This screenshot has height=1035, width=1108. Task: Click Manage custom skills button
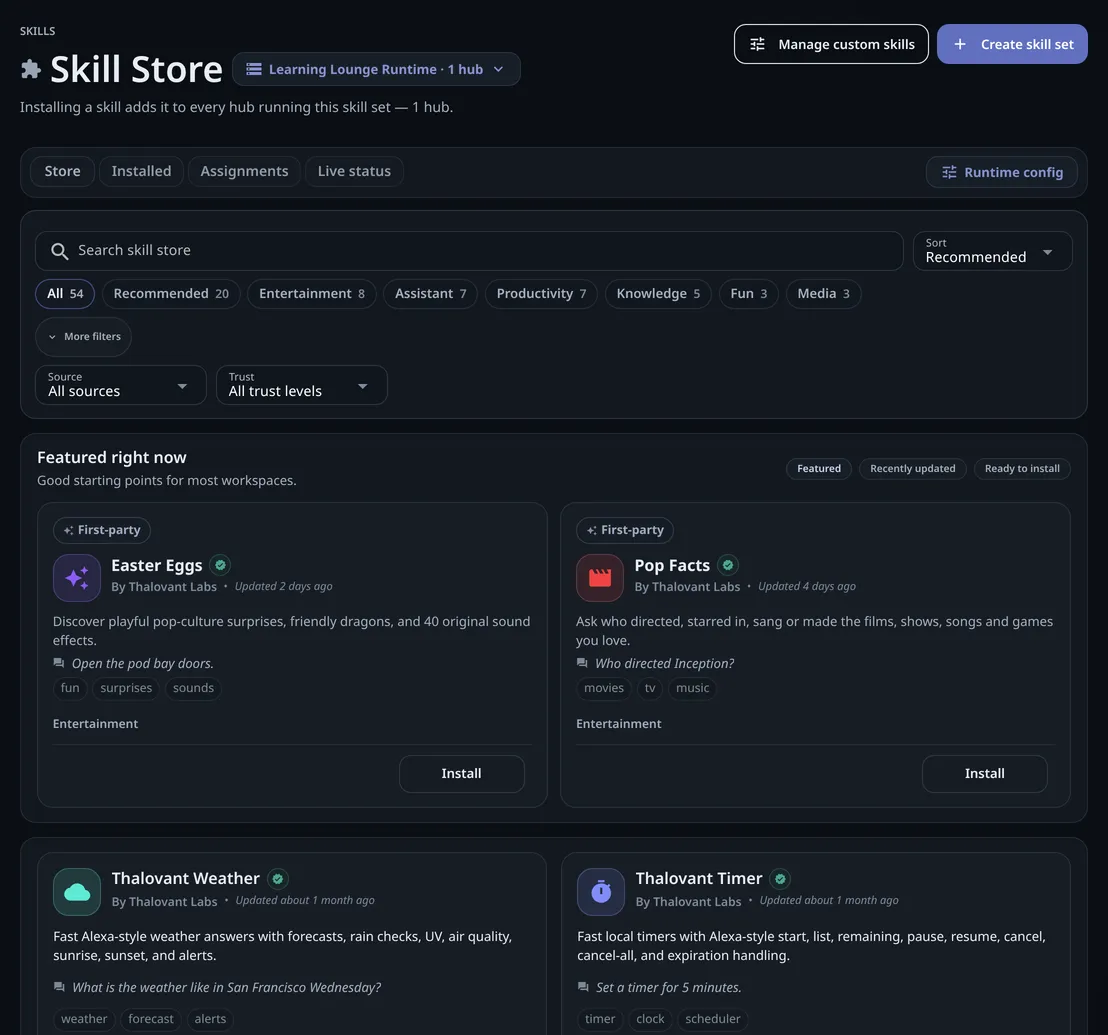831,45
